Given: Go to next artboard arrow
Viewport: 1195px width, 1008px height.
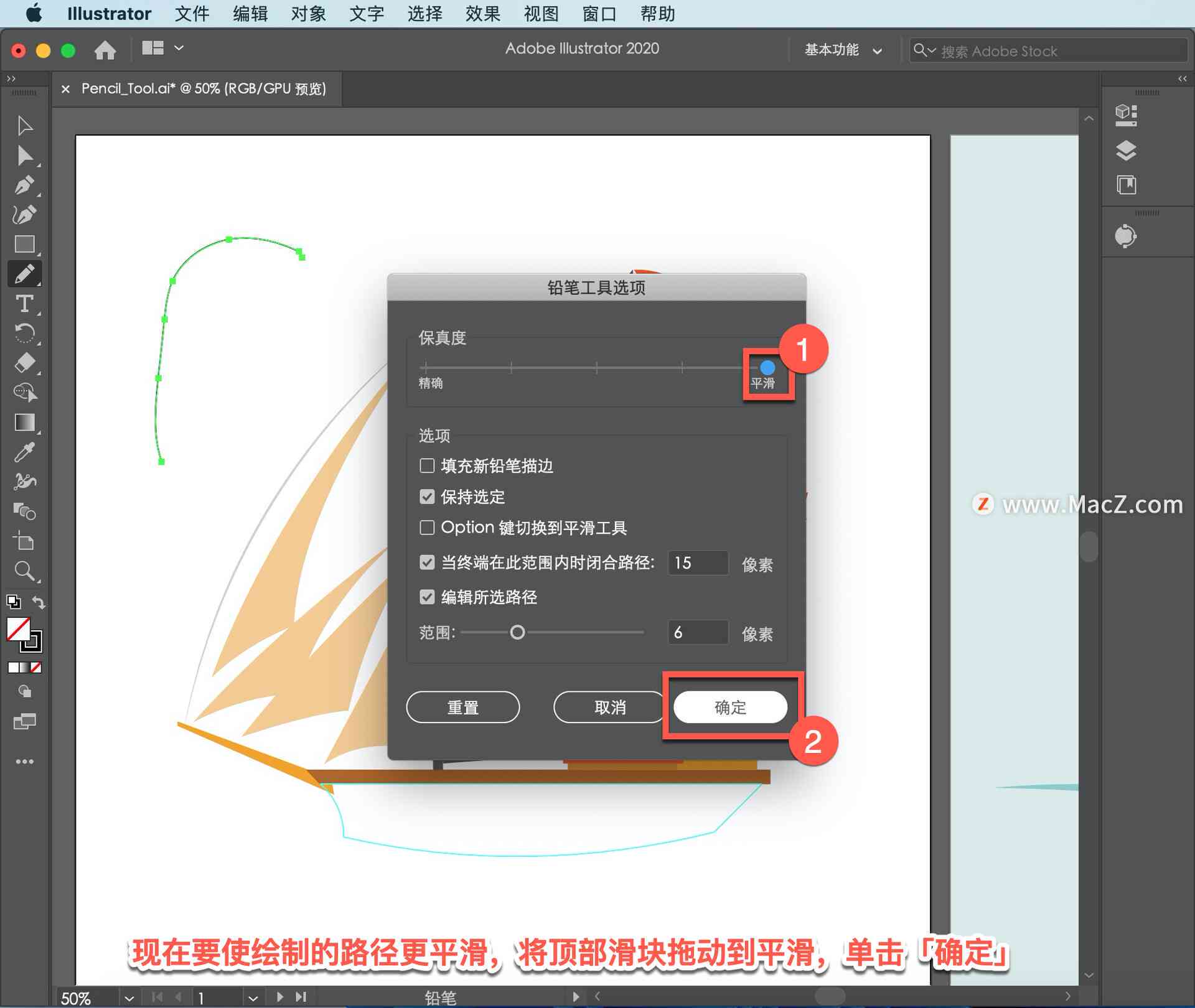Looking at the screenshot, I should pos(280,997).
